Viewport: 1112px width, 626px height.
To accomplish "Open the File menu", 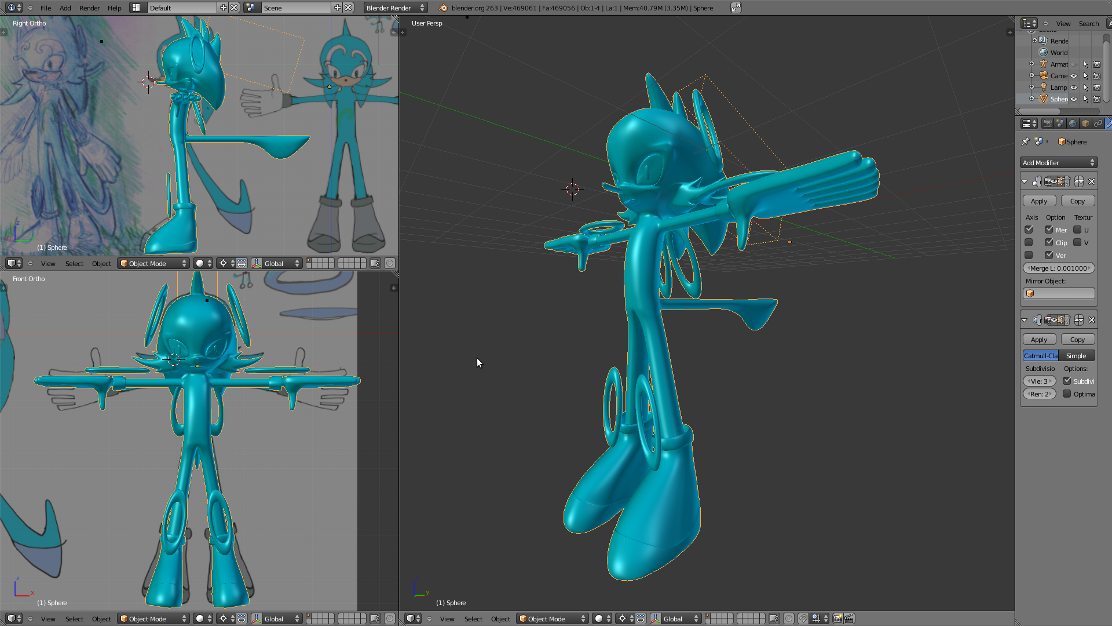I will pos(46,7).
